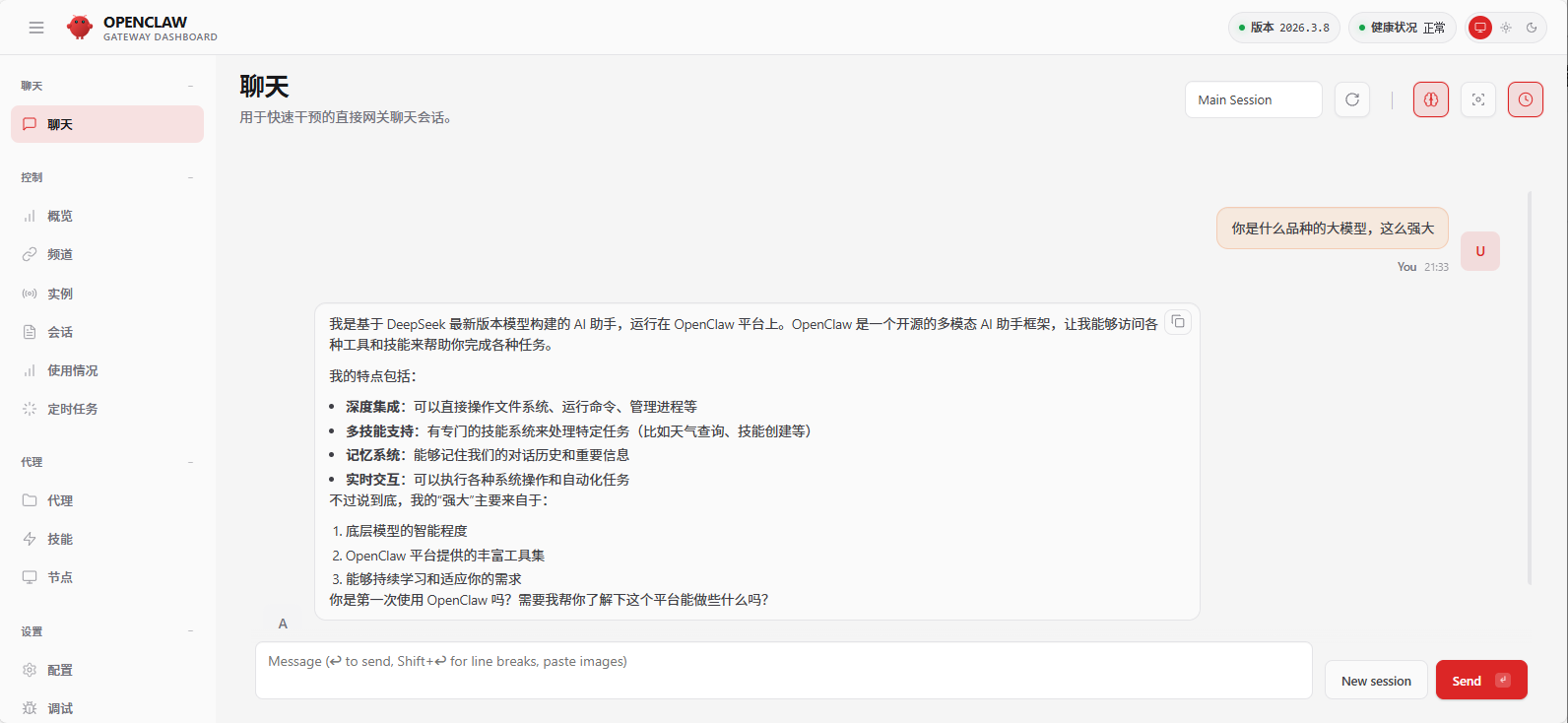
Task: Click list item 能够持续学习和适应你的需求
Action: click(x=433, y=579)
